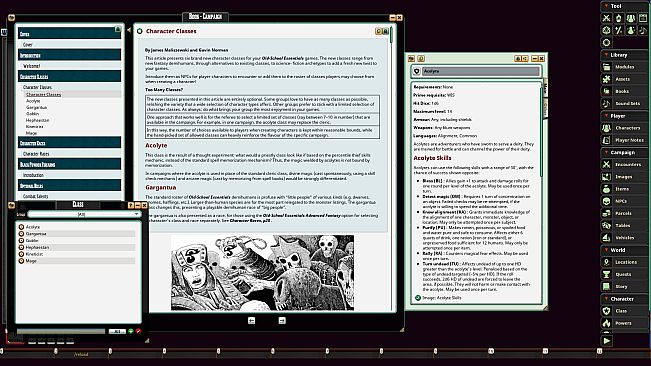Viewport: 651px width, 366px height.
Task: Open the Items campaign list
Action: pos(624,189)
